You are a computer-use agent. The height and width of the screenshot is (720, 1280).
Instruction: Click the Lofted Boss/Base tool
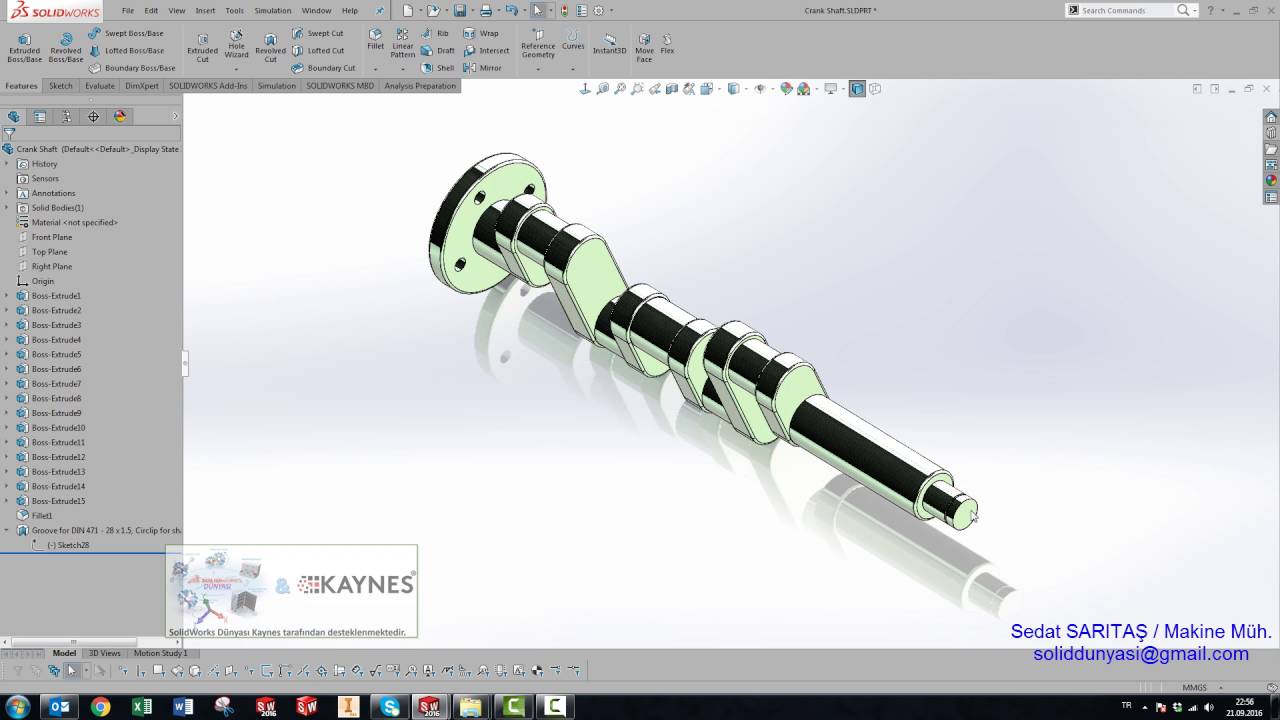(x=125, y=50)
